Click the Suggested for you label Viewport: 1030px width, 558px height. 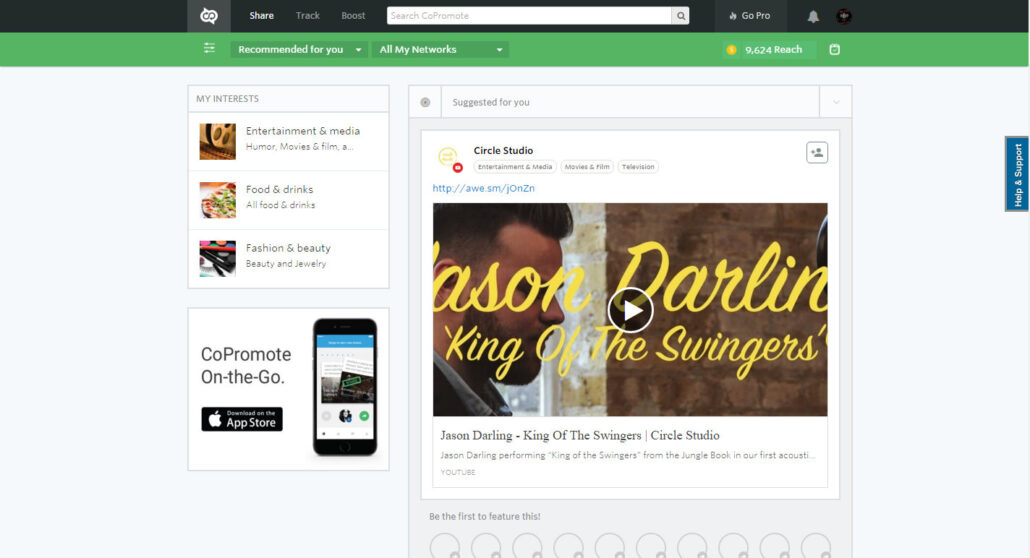pos(491,103)
